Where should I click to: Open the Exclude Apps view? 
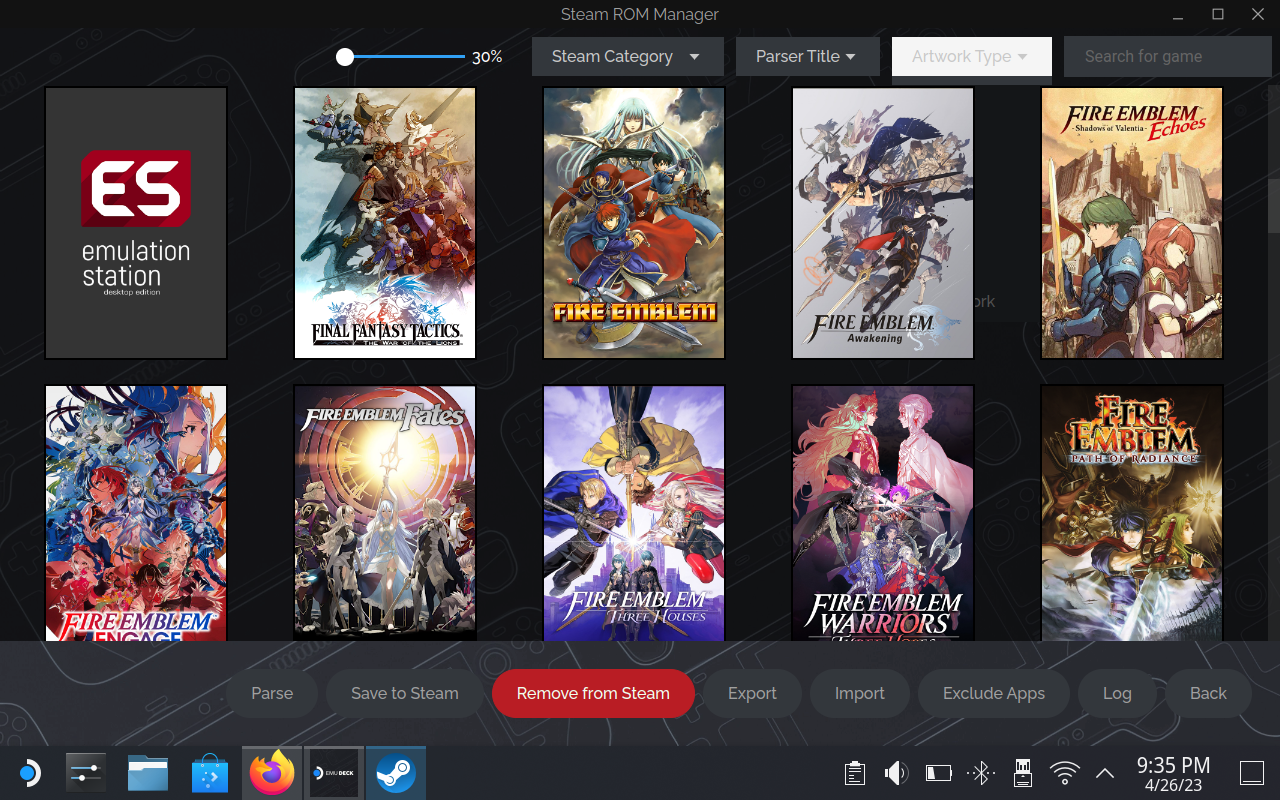(993, 693)
